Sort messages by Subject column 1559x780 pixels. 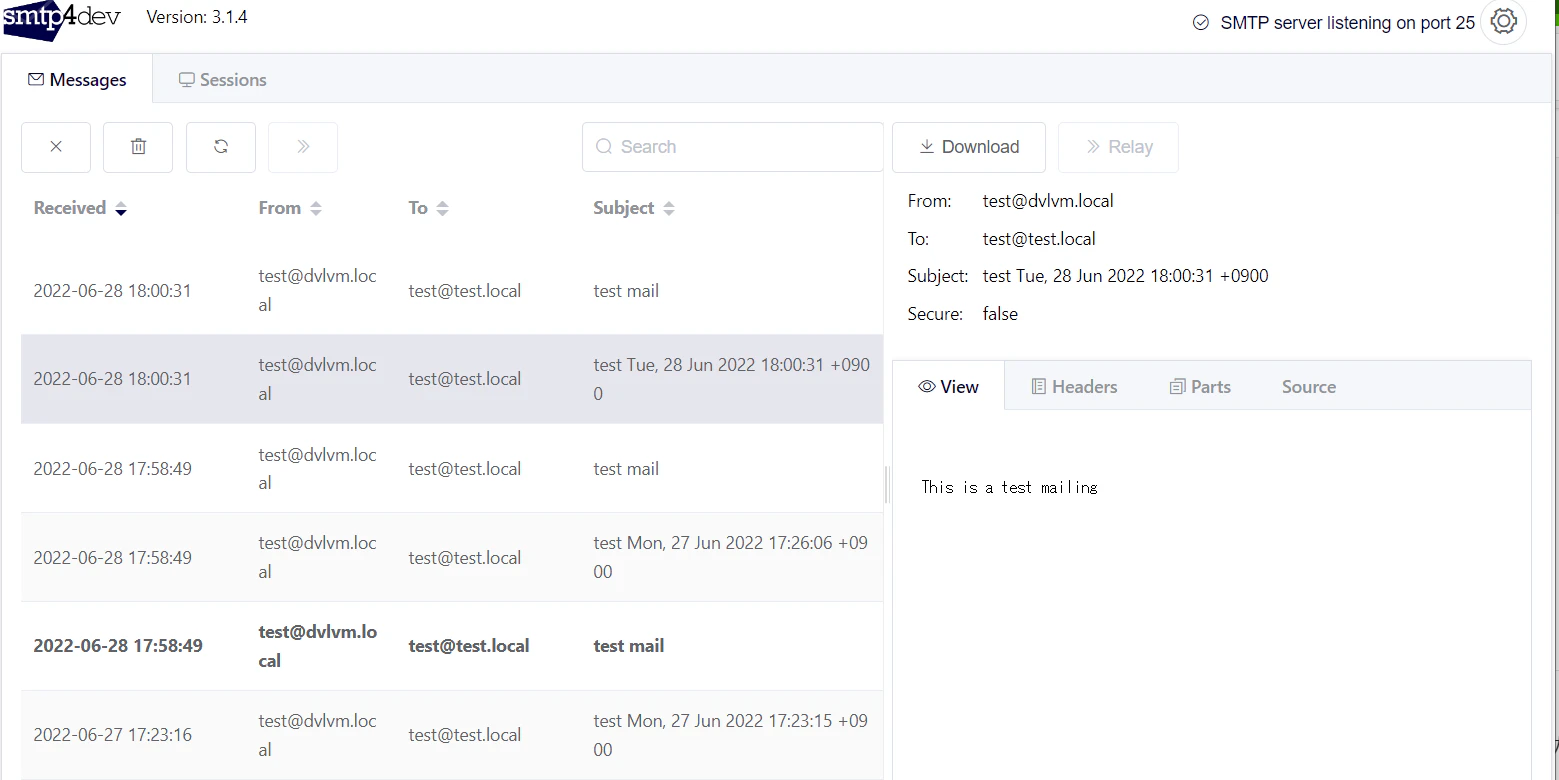[x=634, y=208]
